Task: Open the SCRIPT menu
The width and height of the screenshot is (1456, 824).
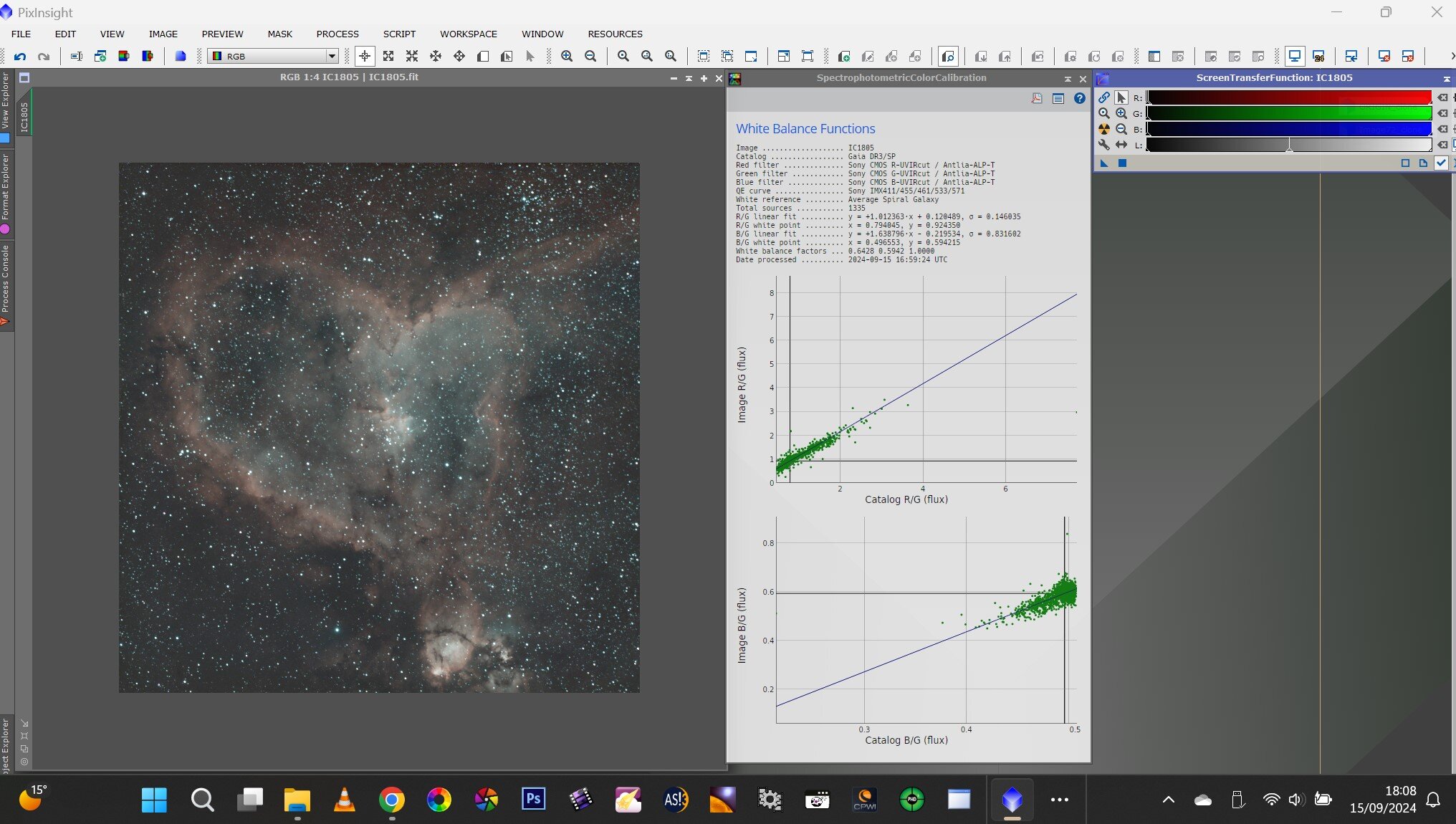Action: (x=398, y=34)
